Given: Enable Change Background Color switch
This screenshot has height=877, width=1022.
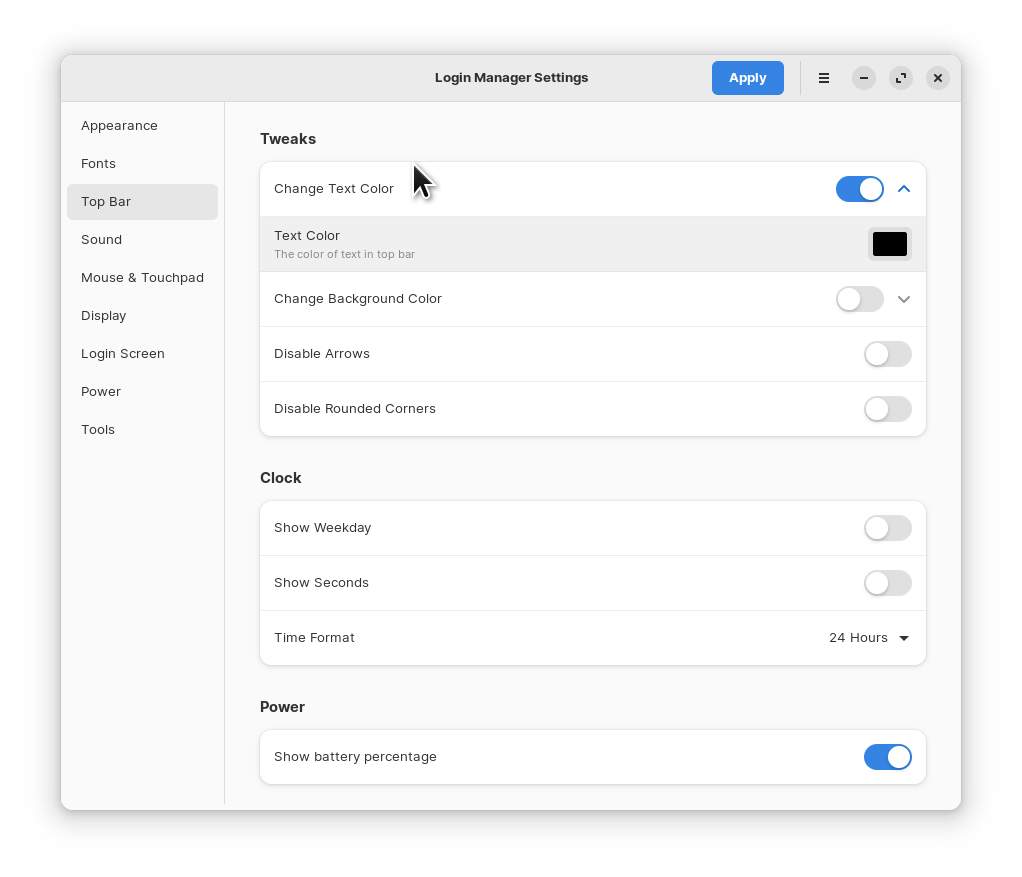Looking at the screenshot, I should tap(860, 299).
